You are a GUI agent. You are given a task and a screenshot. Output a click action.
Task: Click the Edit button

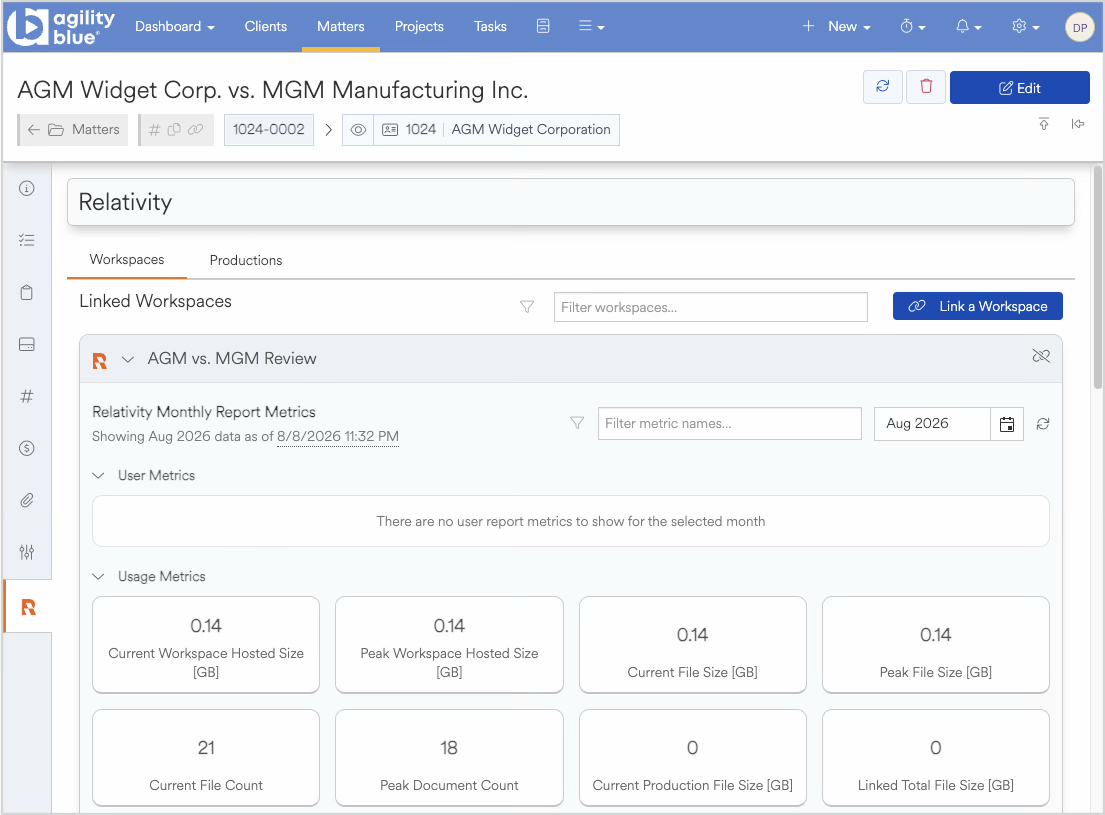coord(1019,87)
